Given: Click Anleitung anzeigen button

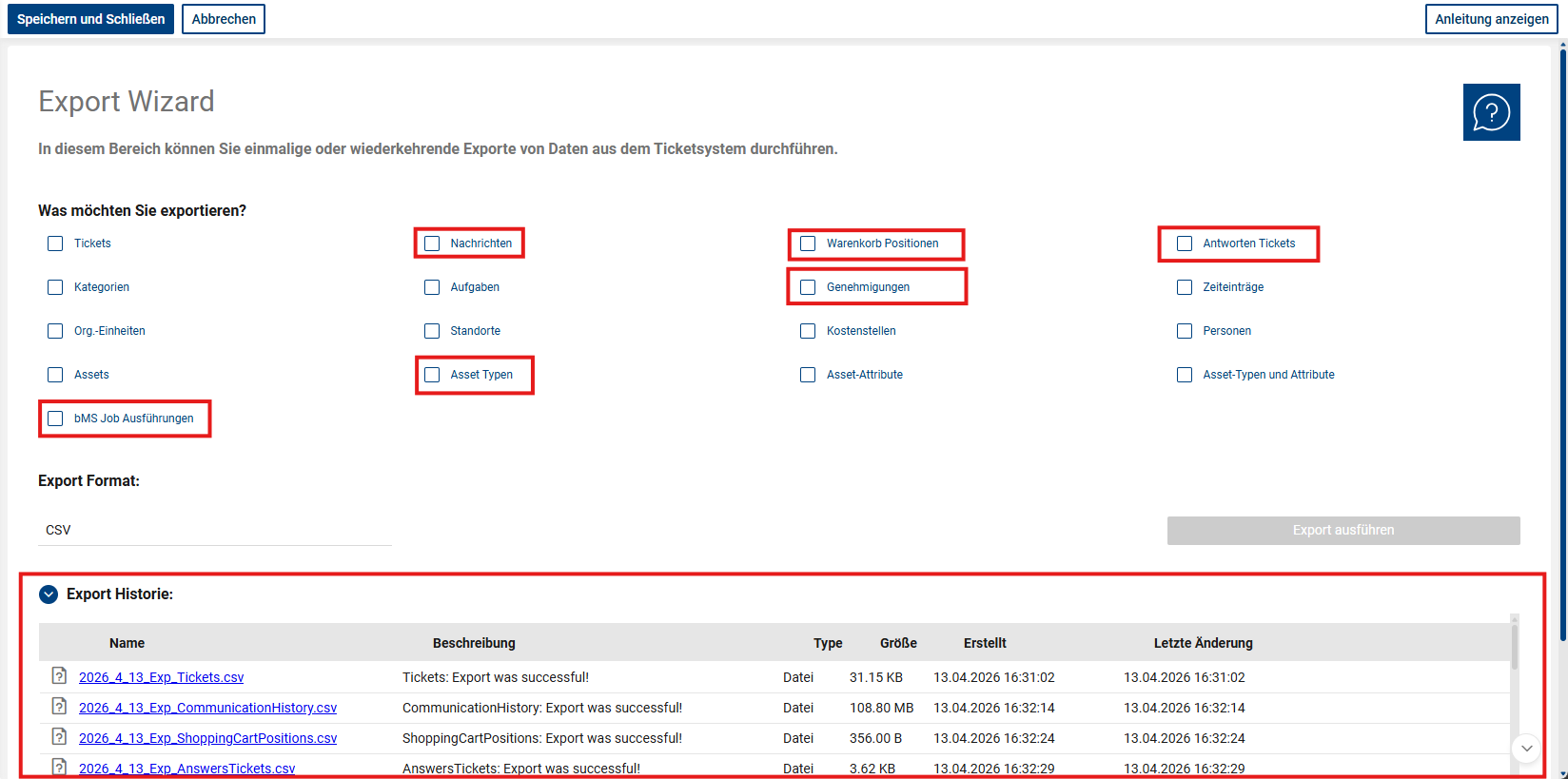Looking at the screenshot, I should [1492, 19].
